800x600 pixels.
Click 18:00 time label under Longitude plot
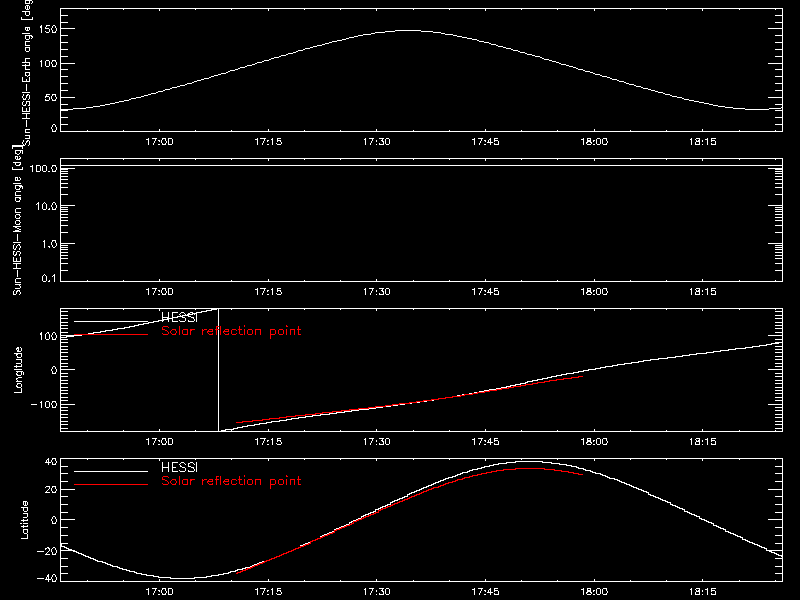point(594,442)
